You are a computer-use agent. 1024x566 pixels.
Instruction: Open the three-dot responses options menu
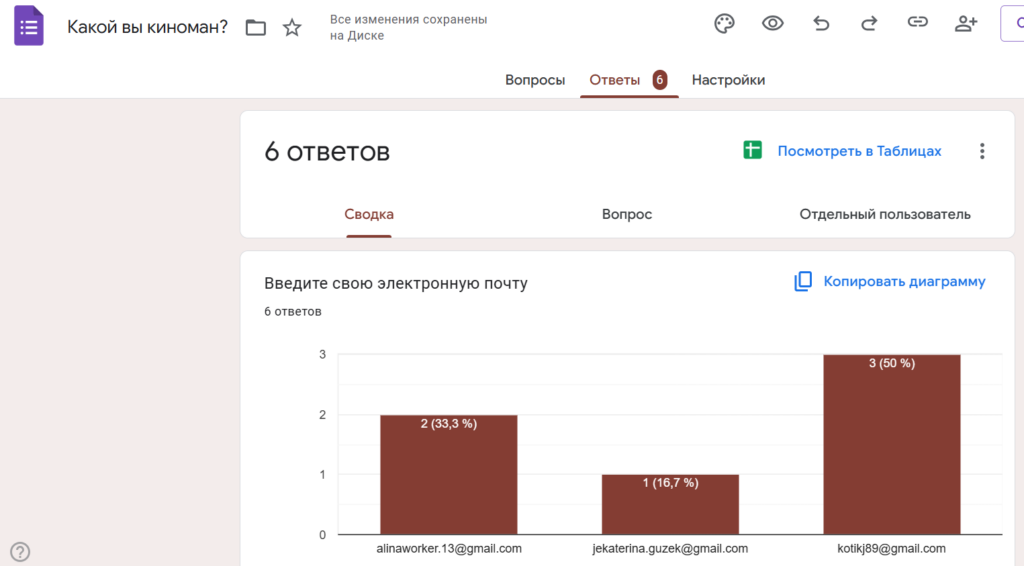click(982, 151)
